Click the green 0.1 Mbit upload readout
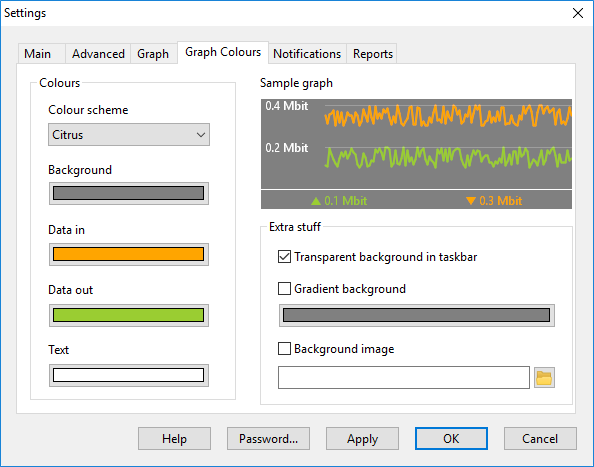The width and height of the screenshot is (594, 467). 339,200
